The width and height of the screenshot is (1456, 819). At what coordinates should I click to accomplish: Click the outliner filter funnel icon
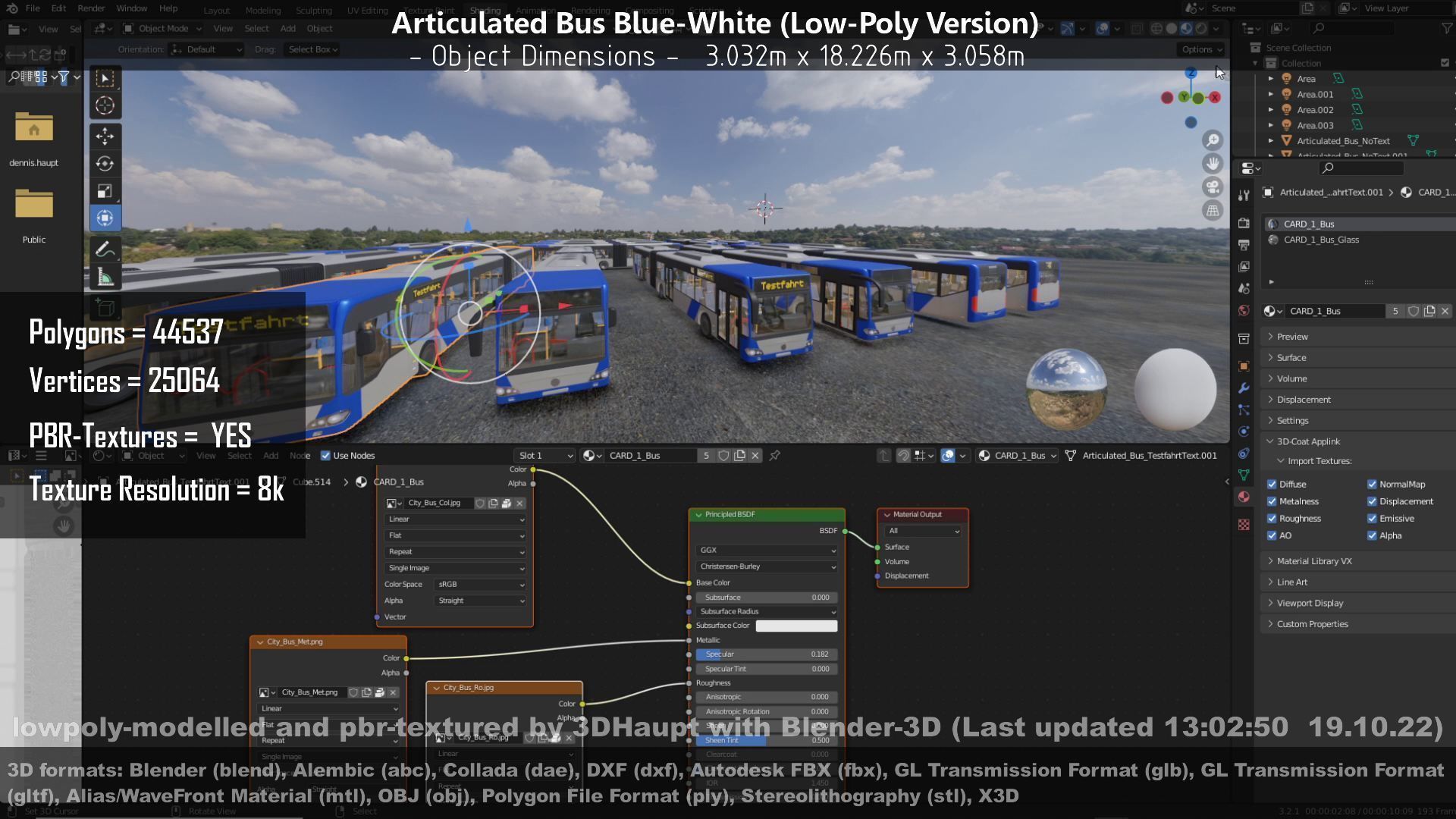(x=1448, y=28)
